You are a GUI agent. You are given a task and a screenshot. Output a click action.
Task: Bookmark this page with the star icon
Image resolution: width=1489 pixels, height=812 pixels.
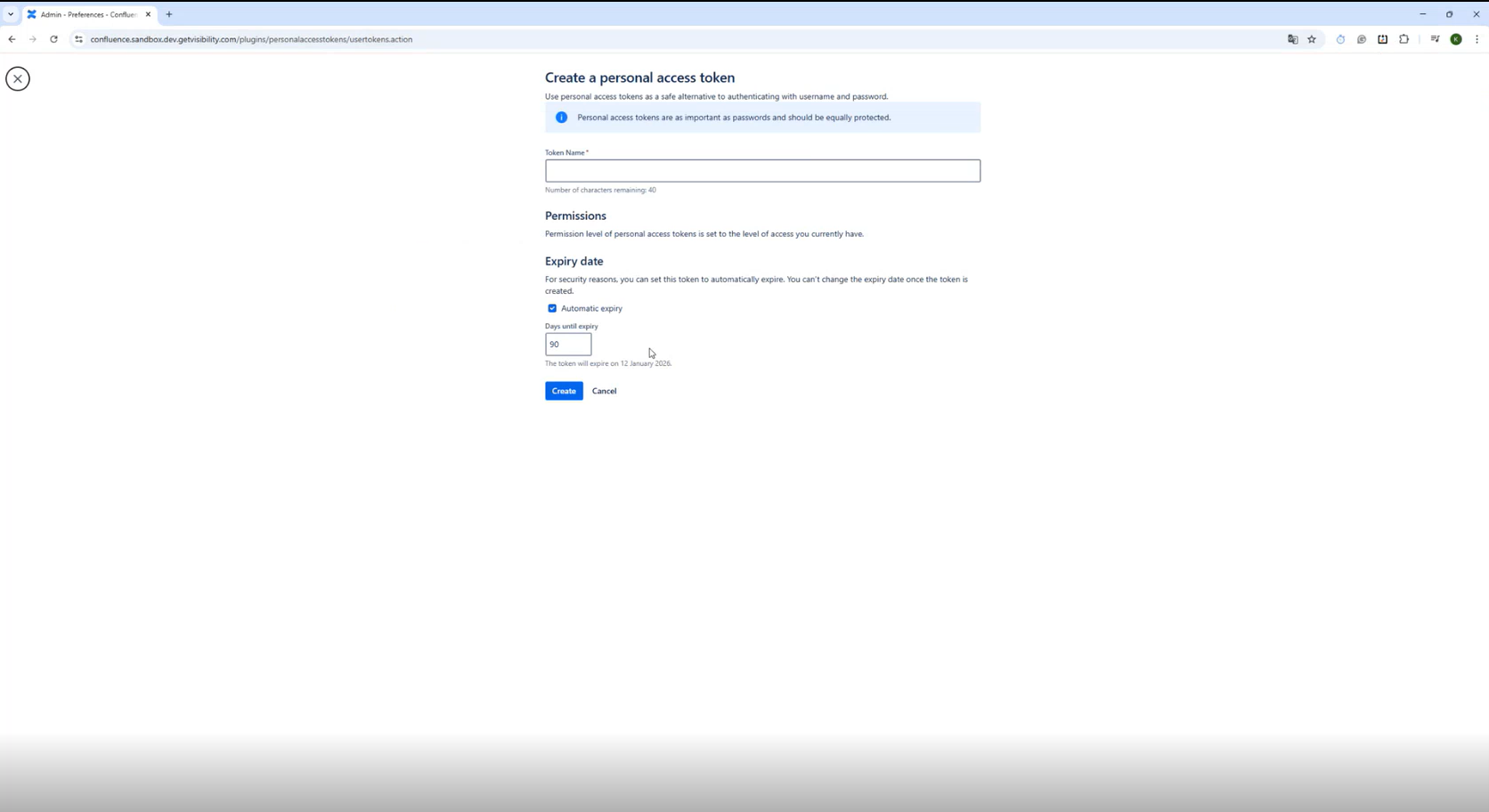pos(1312,39)
